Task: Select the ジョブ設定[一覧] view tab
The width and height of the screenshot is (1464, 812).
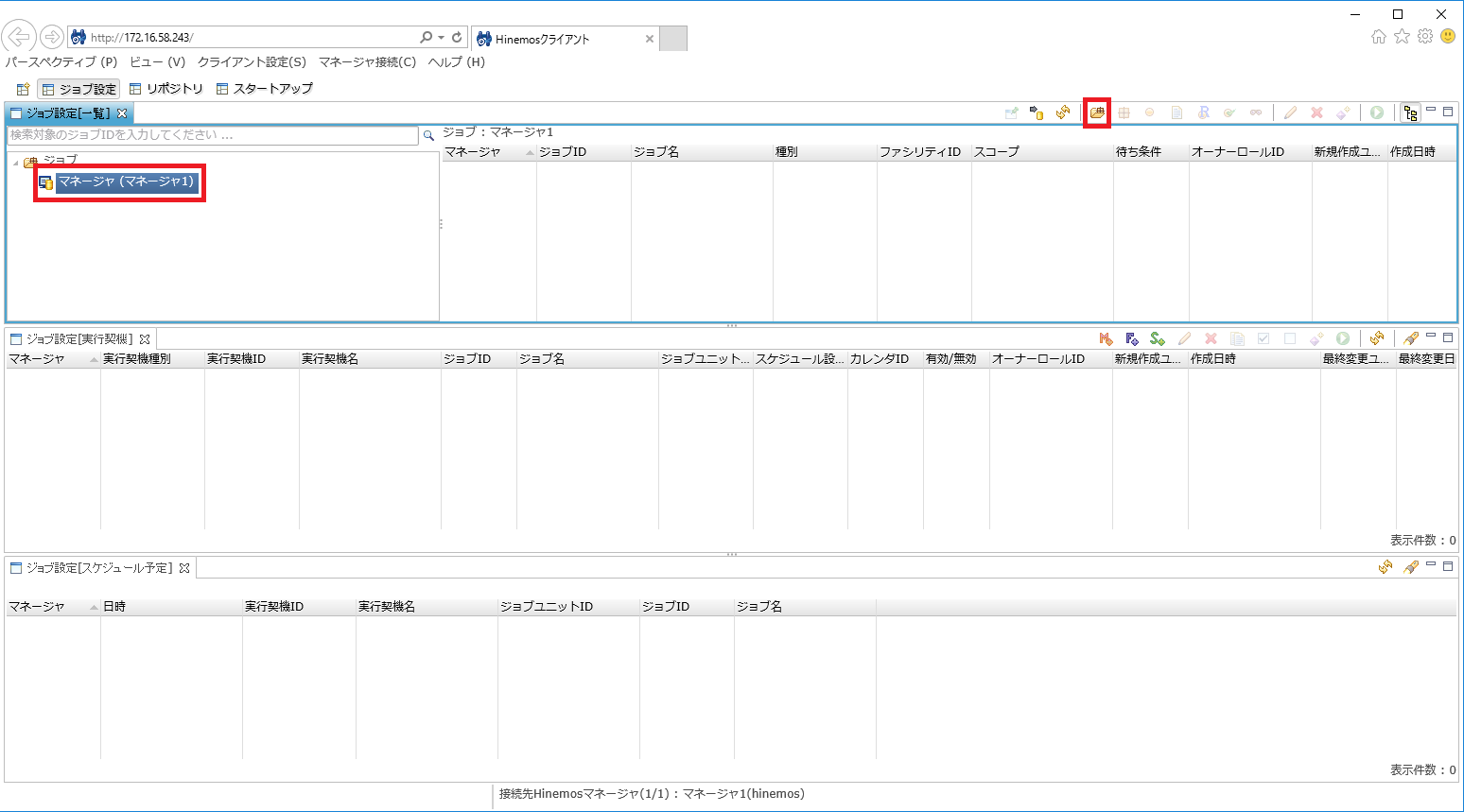Action: (68, 113)
